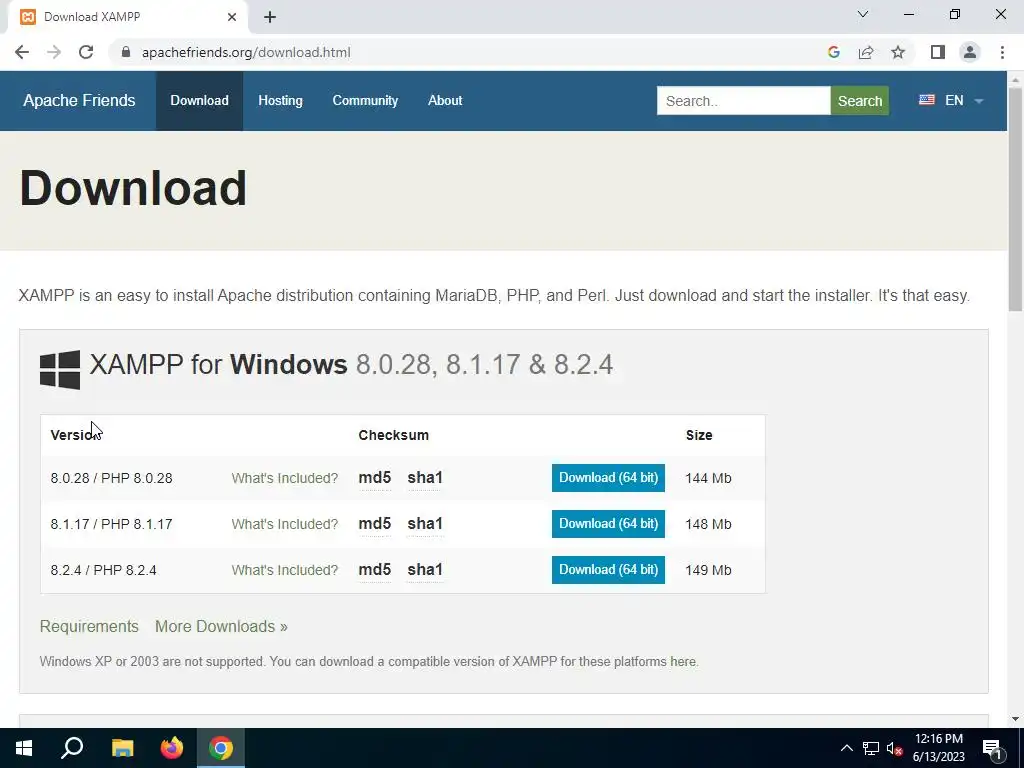Open the Download nav item
The image size is (1024, 768).
point(199,101)
